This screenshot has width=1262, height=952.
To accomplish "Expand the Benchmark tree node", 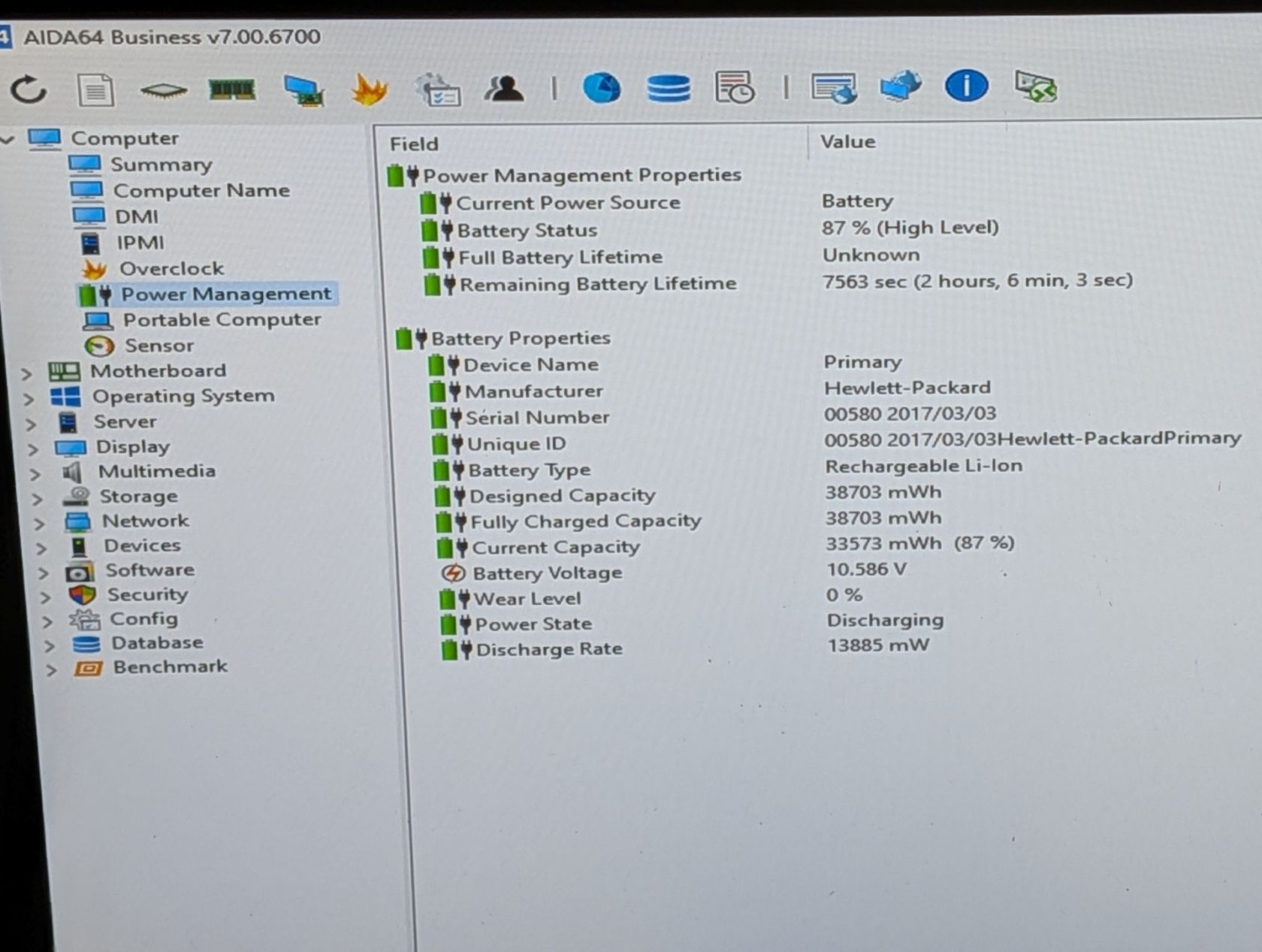I will (x=51, y=669).
